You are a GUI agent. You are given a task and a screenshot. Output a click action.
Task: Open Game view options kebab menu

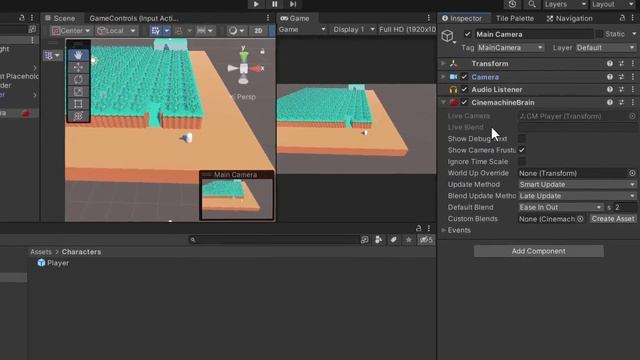tap(429, 18)
